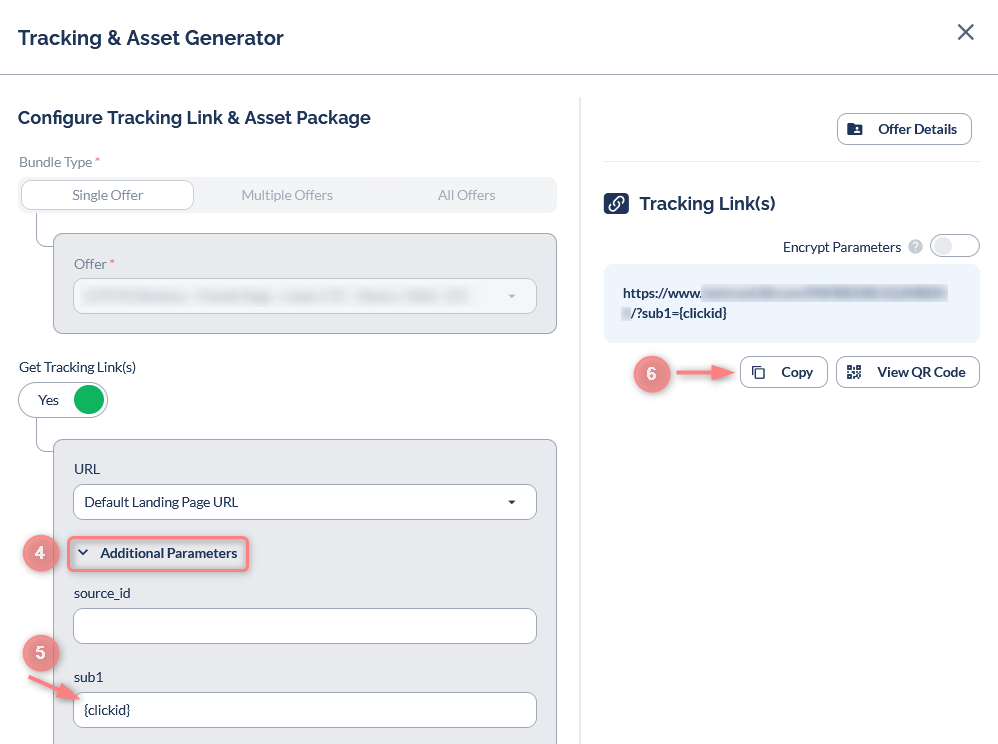
Task: Click the folder icon for Offer Details
Action: (x=855, y=129)
